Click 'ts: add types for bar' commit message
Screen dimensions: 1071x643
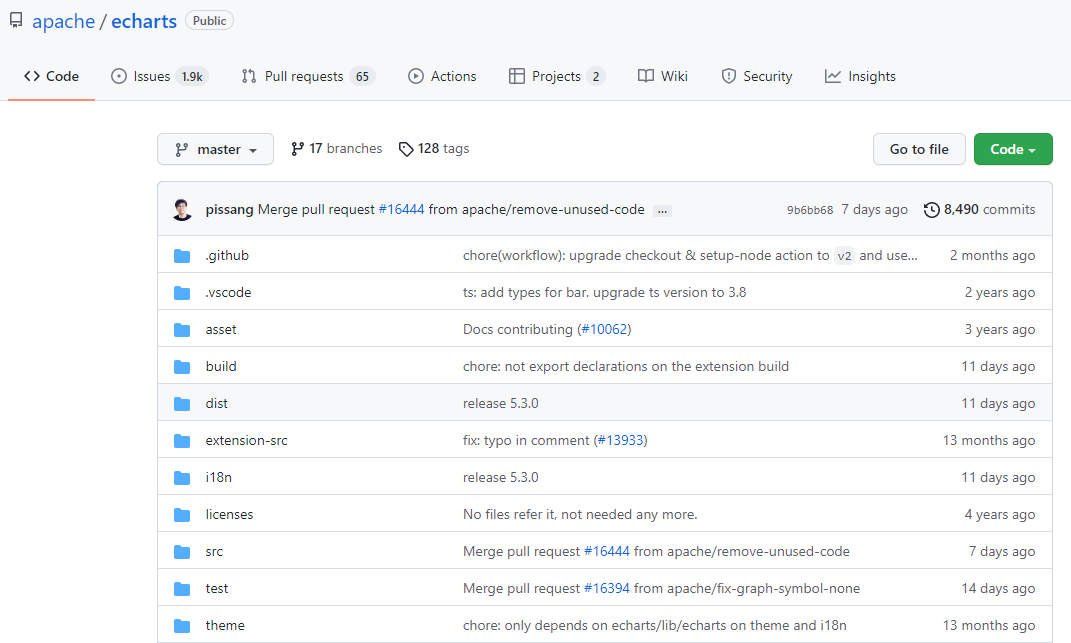tap(604, 292)
